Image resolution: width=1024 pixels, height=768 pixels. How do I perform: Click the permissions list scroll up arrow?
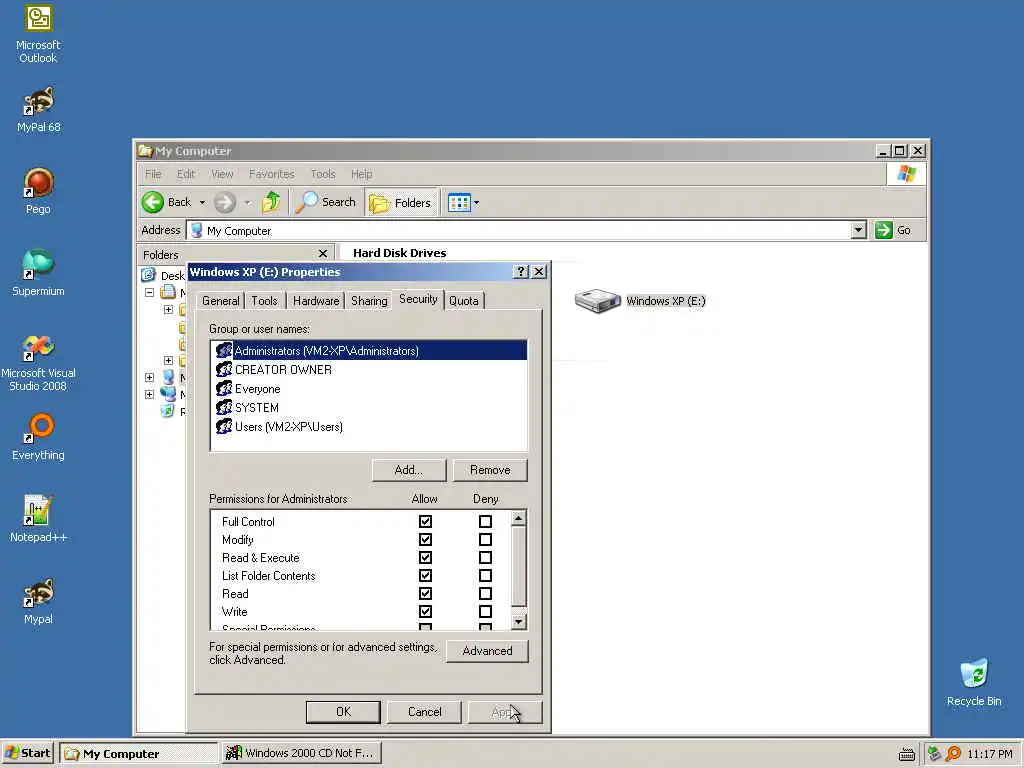point(519,519)
